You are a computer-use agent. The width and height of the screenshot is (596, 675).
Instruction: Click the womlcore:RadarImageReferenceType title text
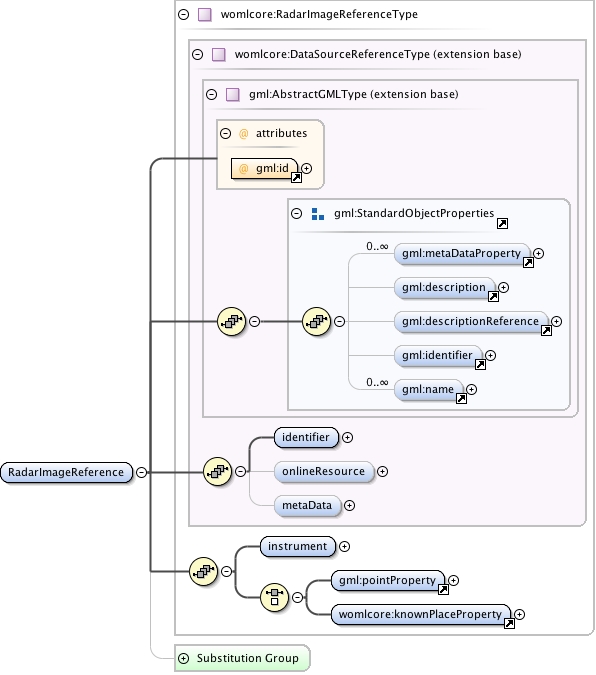pos(319,15)
